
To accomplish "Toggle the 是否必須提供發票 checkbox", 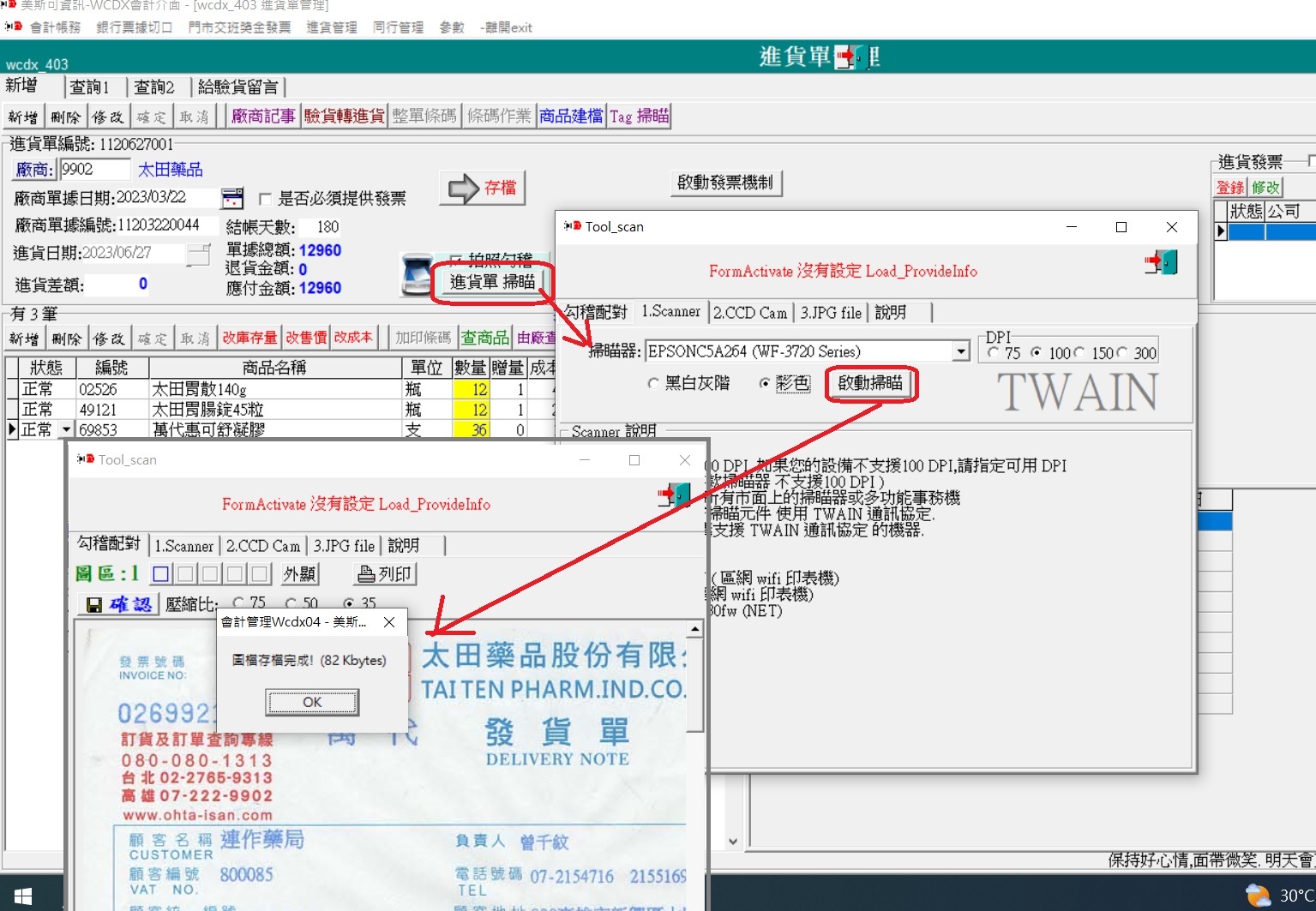I will point(266,199).
